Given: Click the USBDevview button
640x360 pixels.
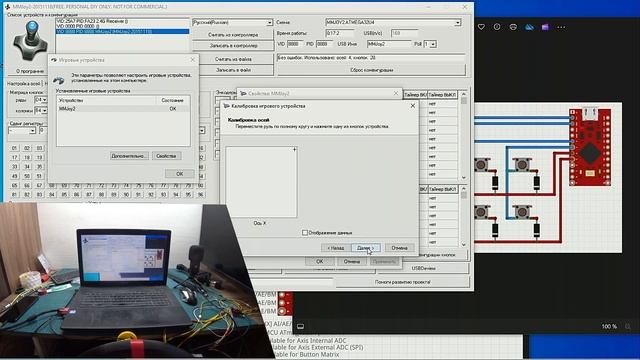Looking at the screenshot, I should [x=423, y=268].
